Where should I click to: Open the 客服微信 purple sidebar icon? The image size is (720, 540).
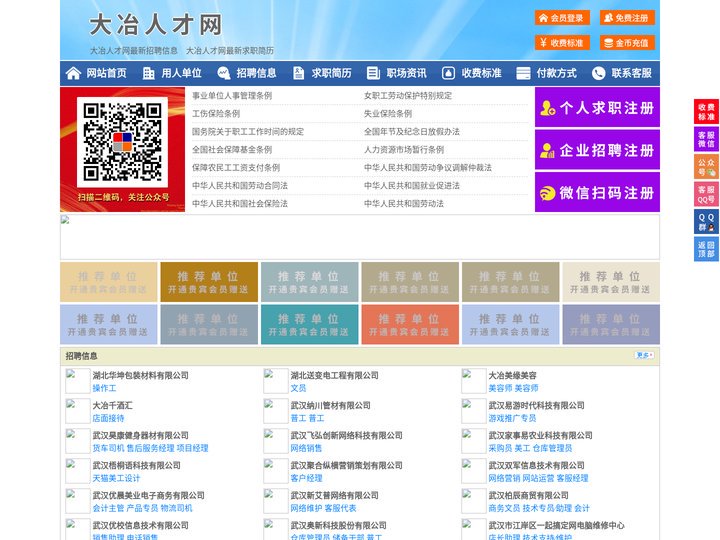point(706,139)
